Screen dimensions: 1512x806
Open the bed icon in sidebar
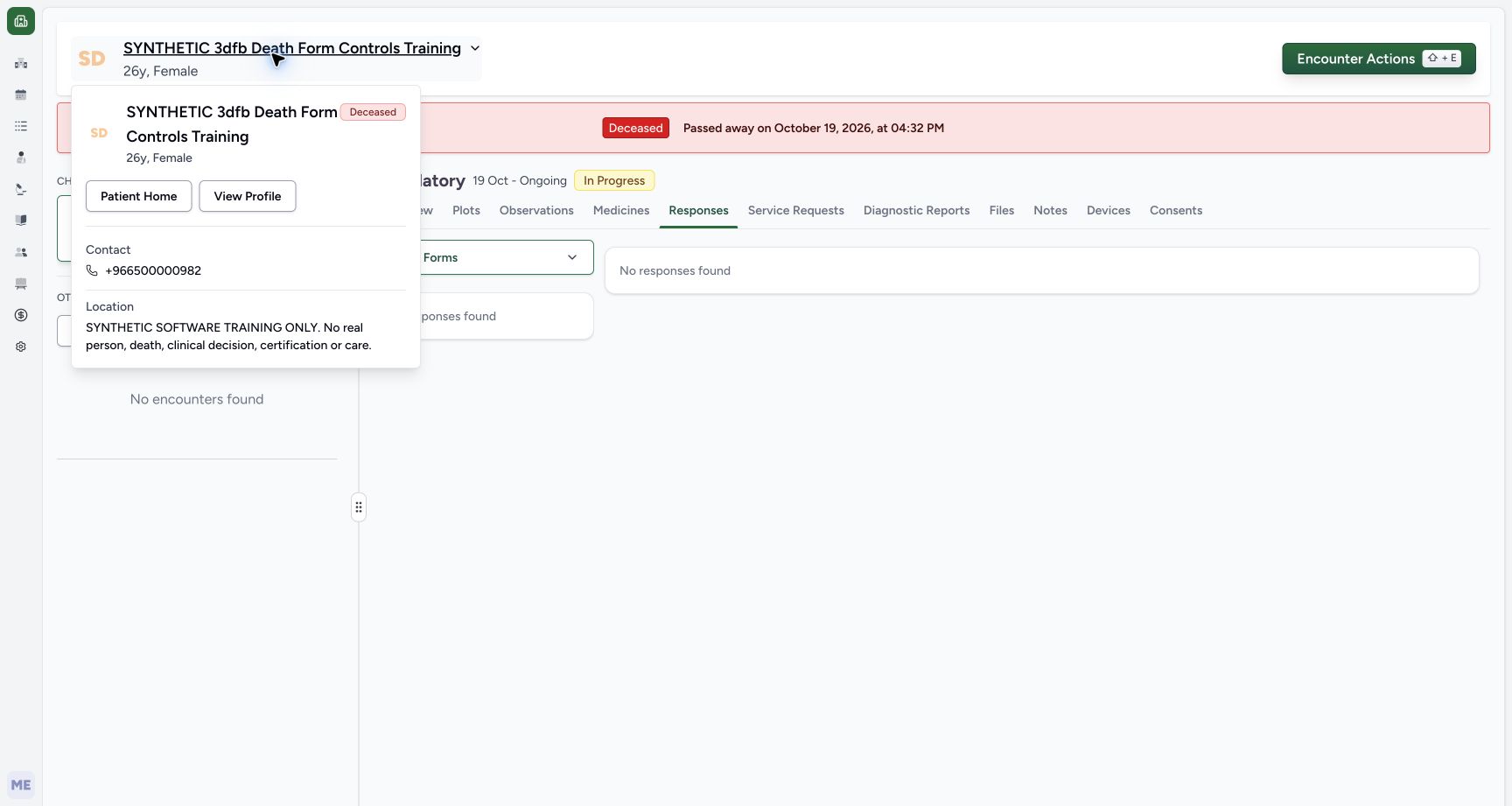[21, 284]
